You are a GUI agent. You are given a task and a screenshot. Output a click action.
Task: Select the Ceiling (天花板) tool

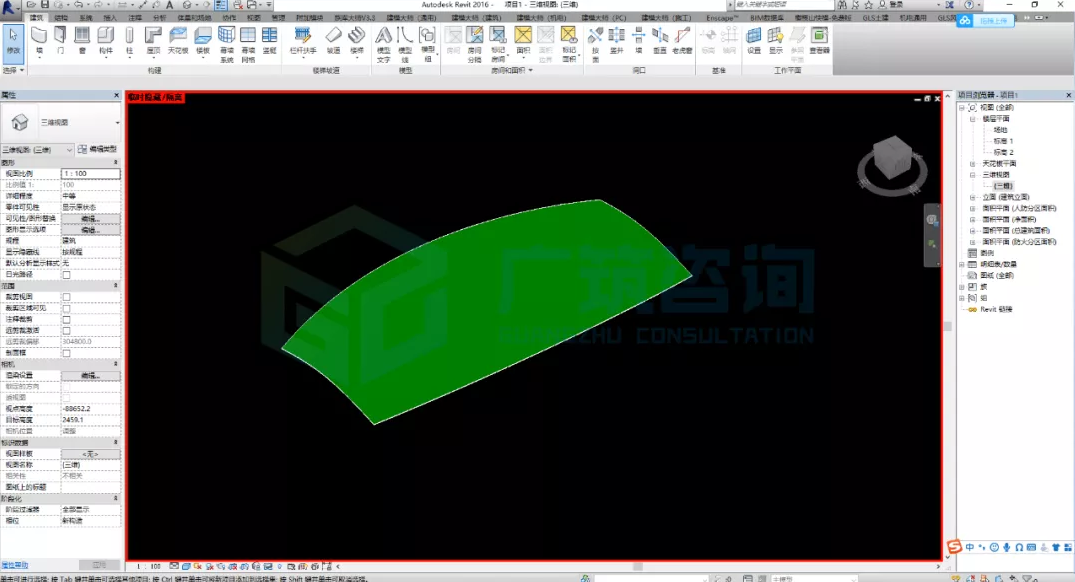[x=178, y=40]
